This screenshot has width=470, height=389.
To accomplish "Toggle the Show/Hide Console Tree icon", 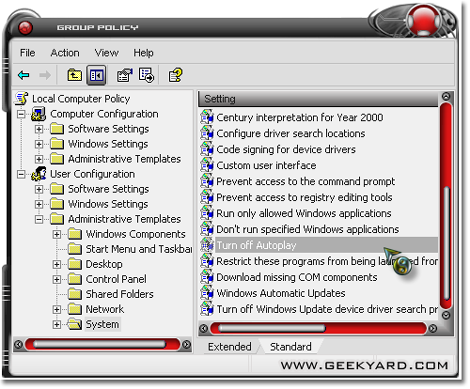I will [96, 75].
